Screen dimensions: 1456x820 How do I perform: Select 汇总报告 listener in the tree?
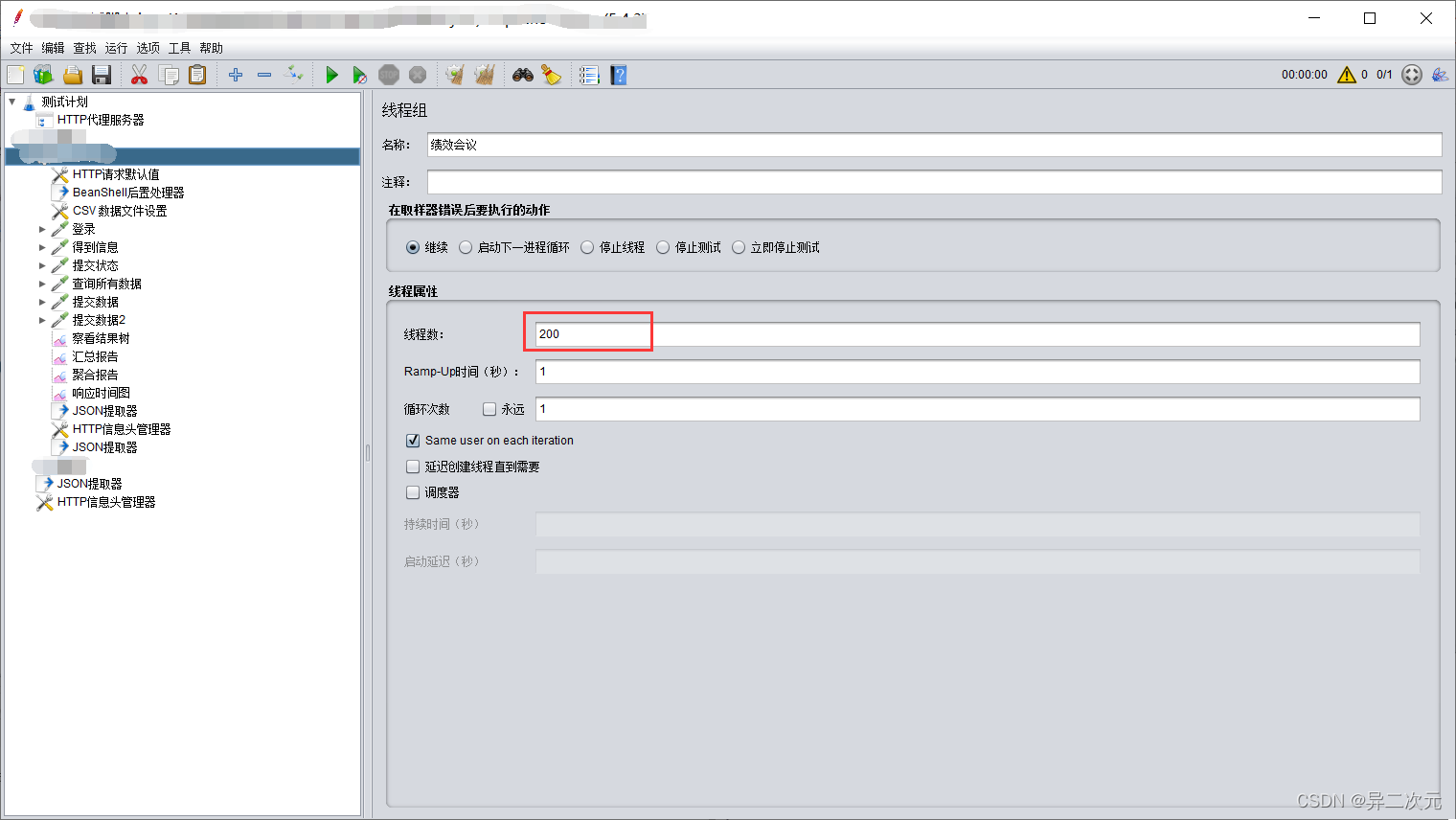[x=95, y=356]
